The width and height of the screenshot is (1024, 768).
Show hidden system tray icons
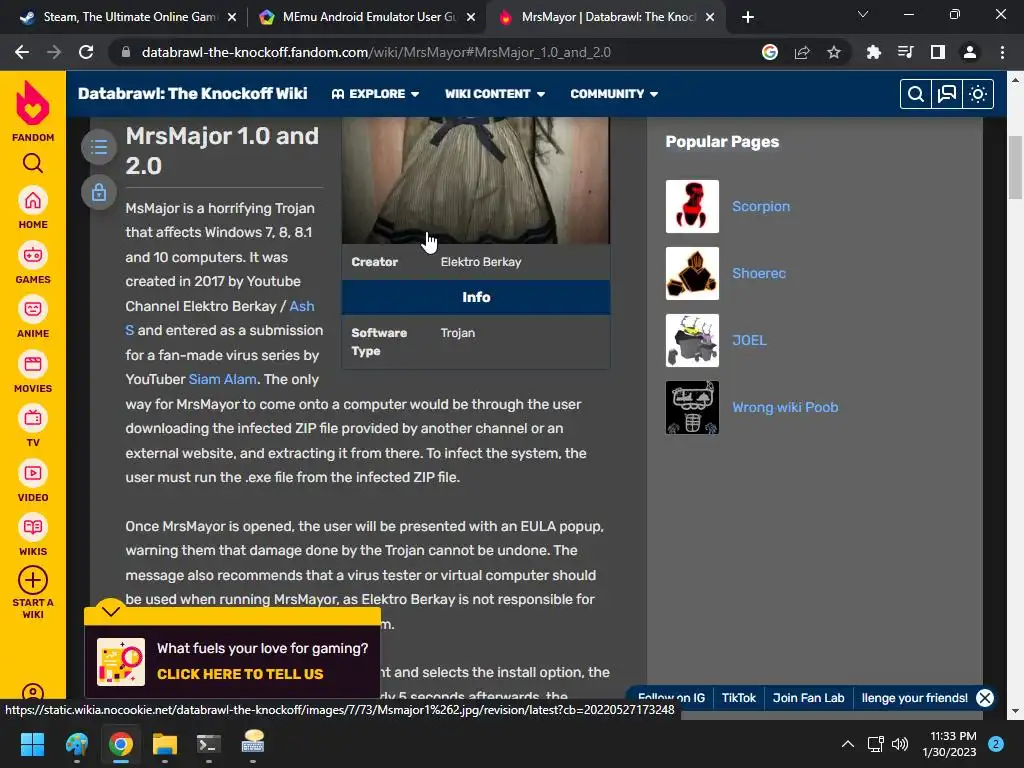pos(848,744)
